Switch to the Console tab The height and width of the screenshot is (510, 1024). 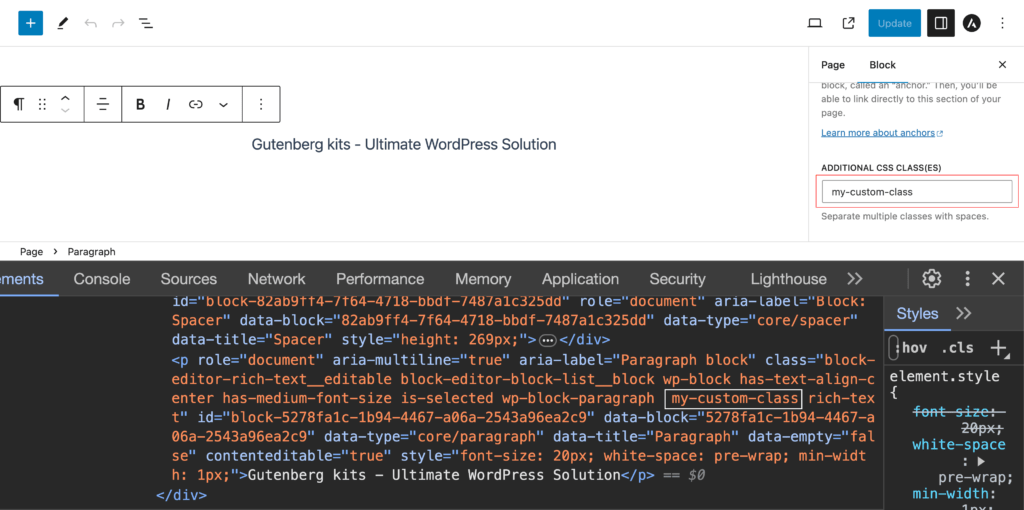[102, 279]
